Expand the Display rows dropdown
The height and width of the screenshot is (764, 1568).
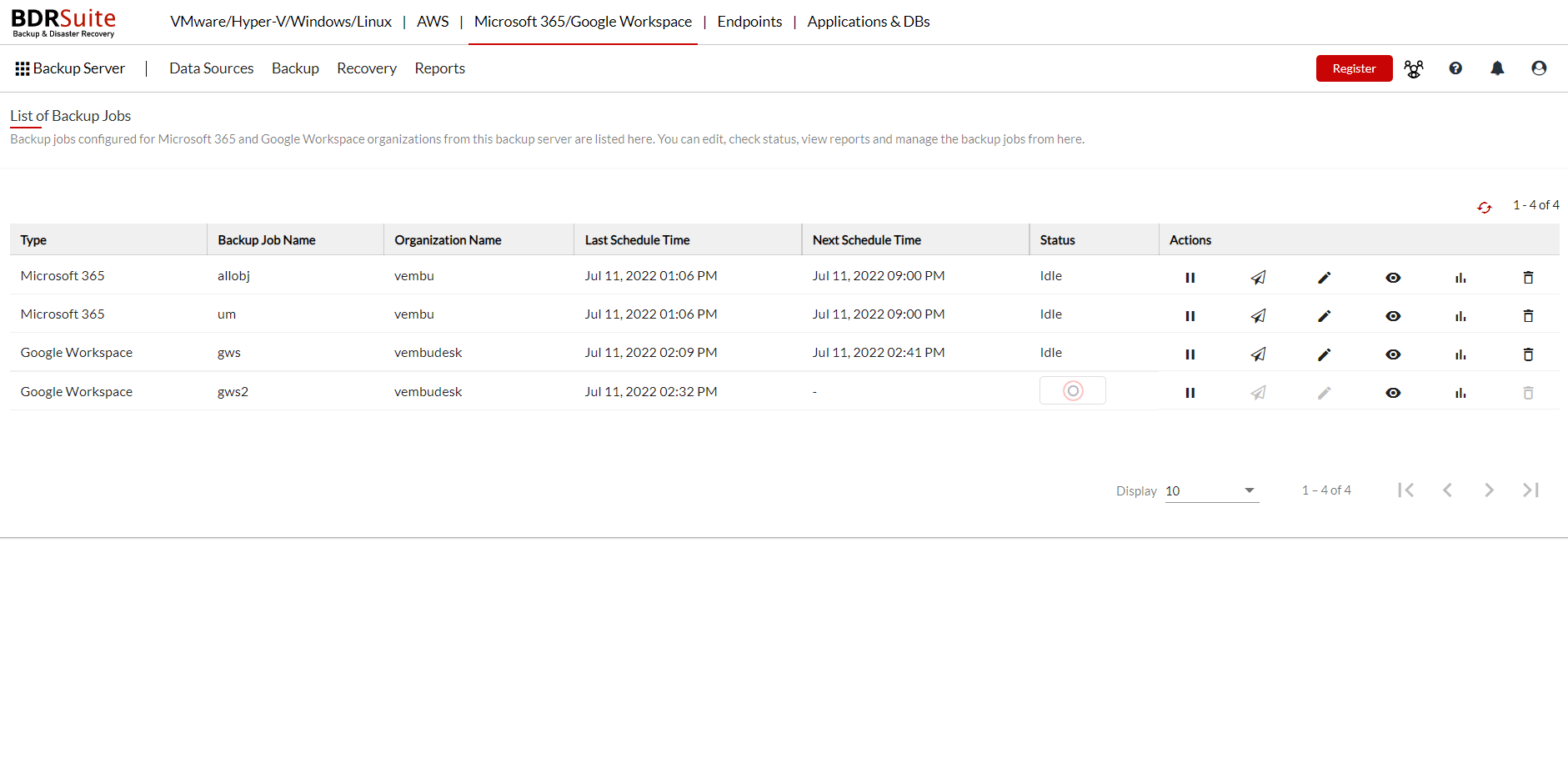(1211, 490)
